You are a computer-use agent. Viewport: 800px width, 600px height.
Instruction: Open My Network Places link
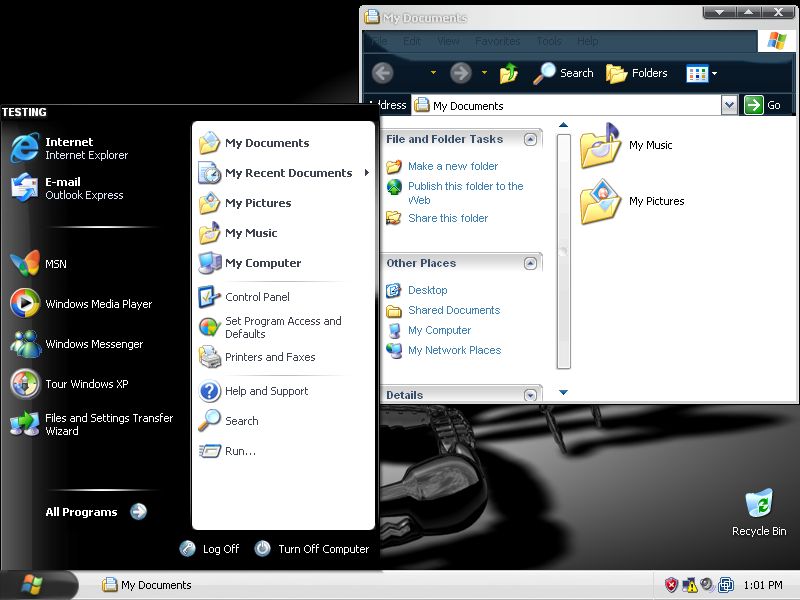pos(455,350)
